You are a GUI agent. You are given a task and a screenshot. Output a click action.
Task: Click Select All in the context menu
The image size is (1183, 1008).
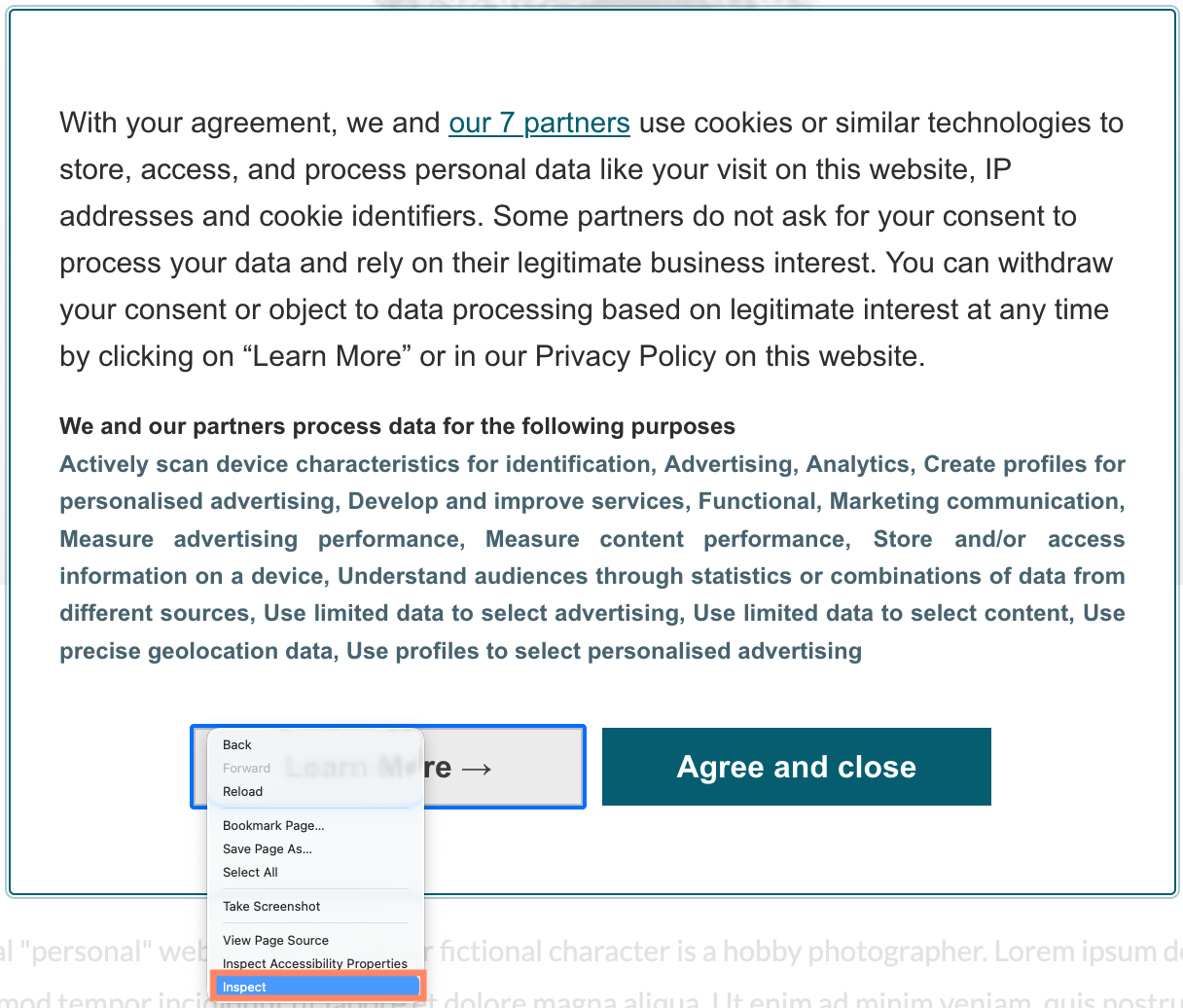[250, 873]
